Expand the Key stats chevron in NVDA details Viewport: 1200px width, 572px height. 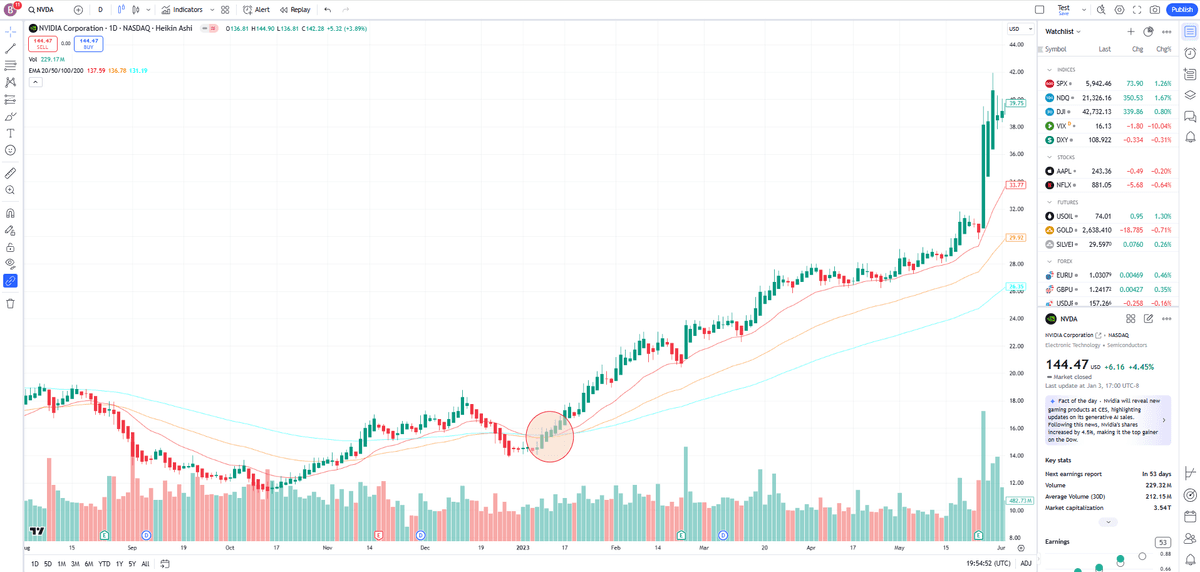(1108, 522)
